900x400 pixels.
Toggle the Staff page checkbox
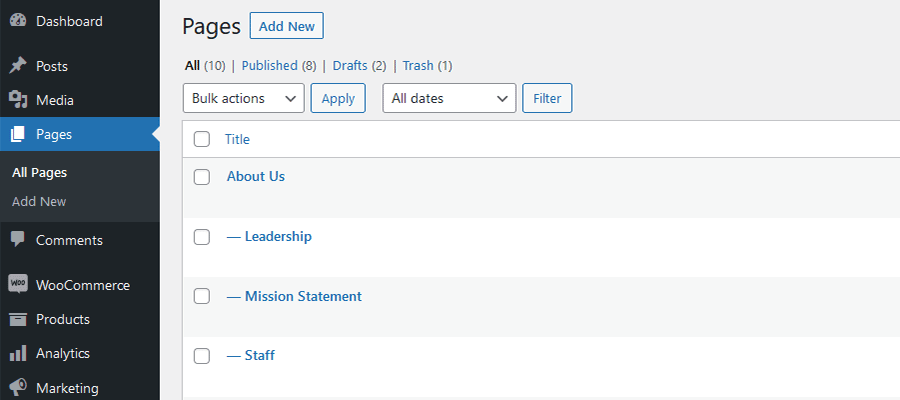click(202, 356)
